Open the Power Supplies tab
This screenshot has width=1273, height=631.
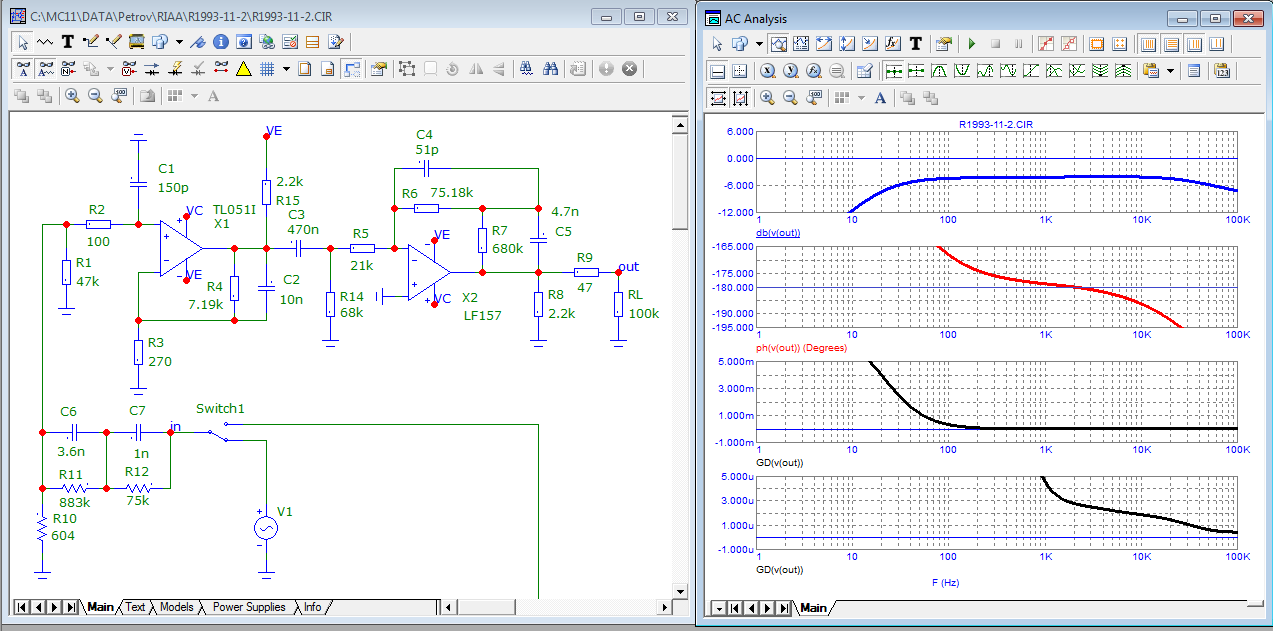(x=248, y=607)
